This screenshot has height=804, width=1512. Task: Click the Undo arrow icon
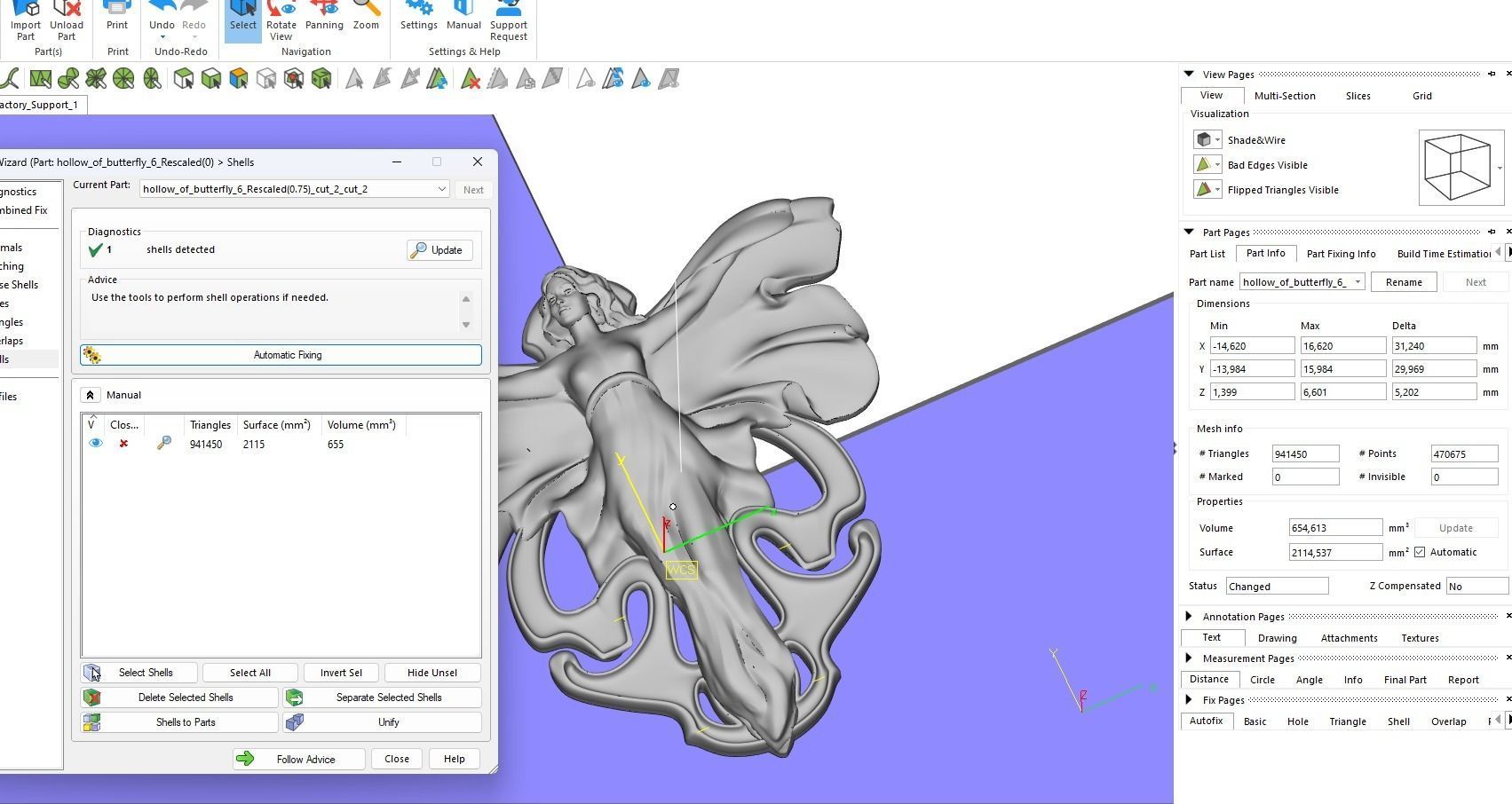pyautogui.click(x=162, y=7)
